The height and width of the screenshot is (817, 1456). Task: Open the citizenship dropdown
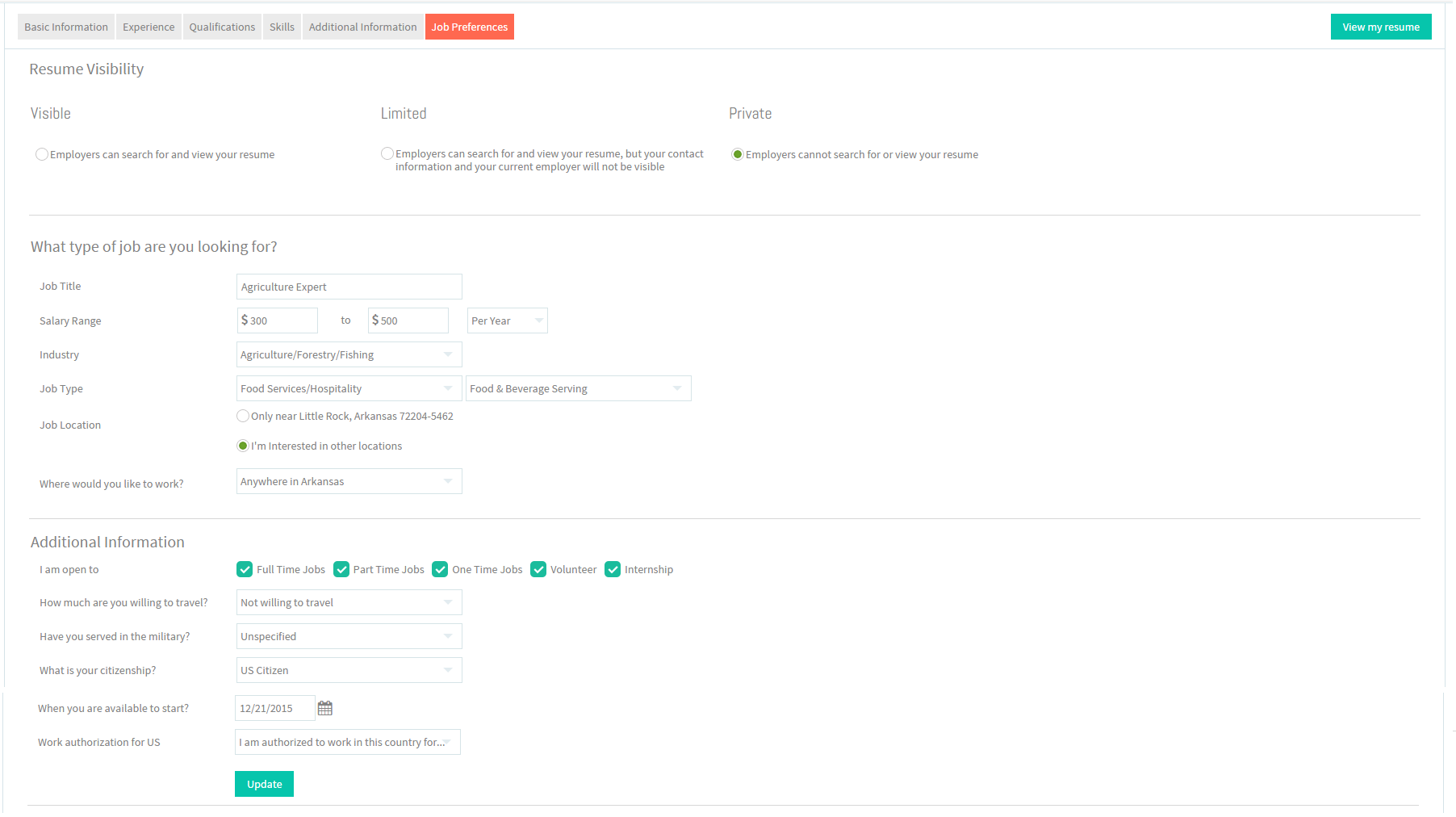(x=349, y=670)
